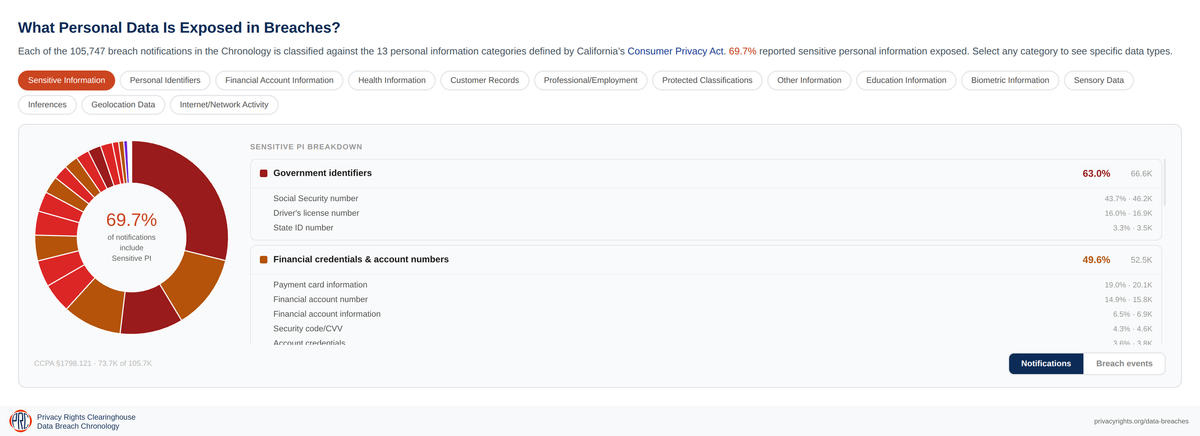
Task: Pick the Geolocation Data category
Action: [x=125, y=104]
